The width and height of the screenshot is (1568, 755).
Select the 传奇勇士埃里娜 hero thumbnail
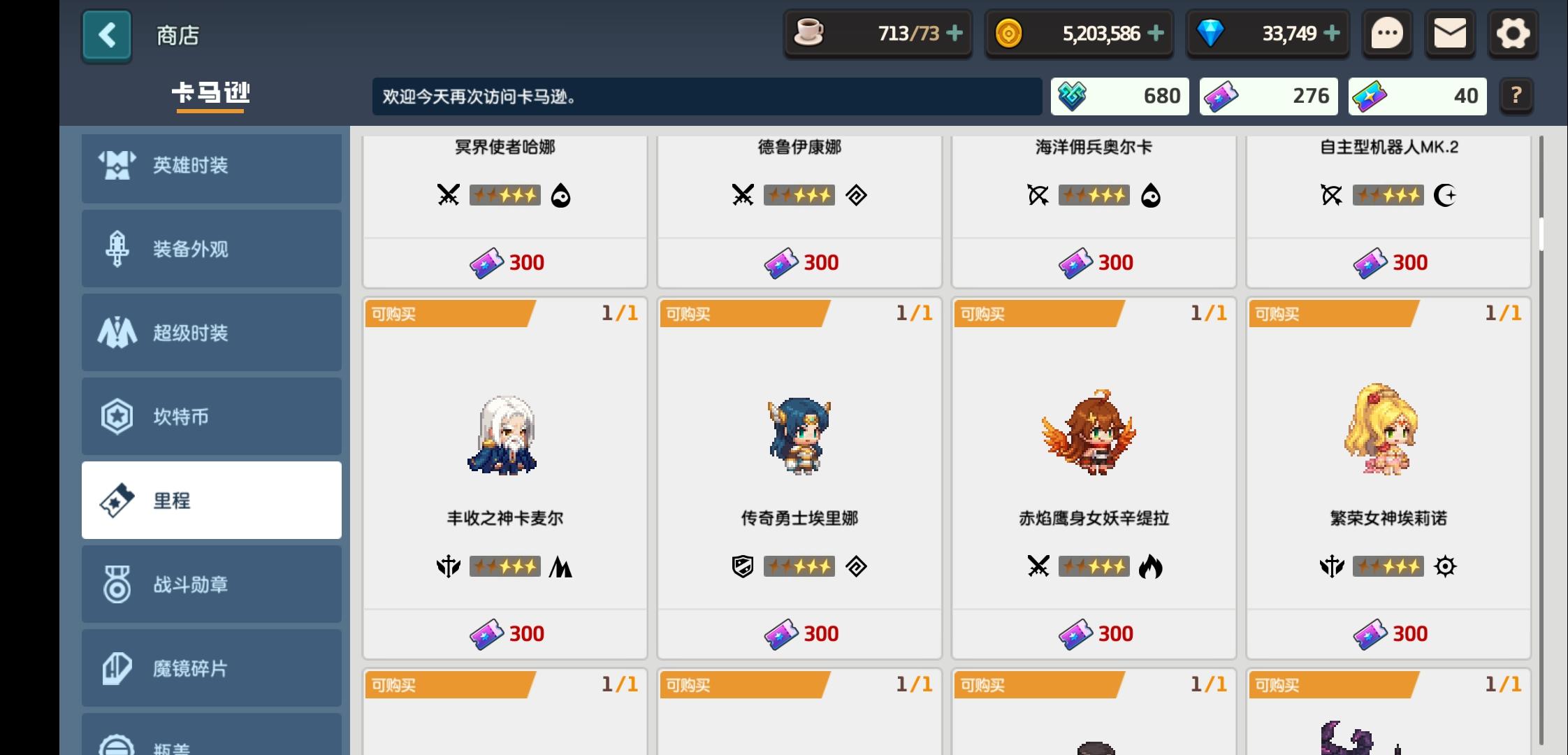[x=799, y=436]
